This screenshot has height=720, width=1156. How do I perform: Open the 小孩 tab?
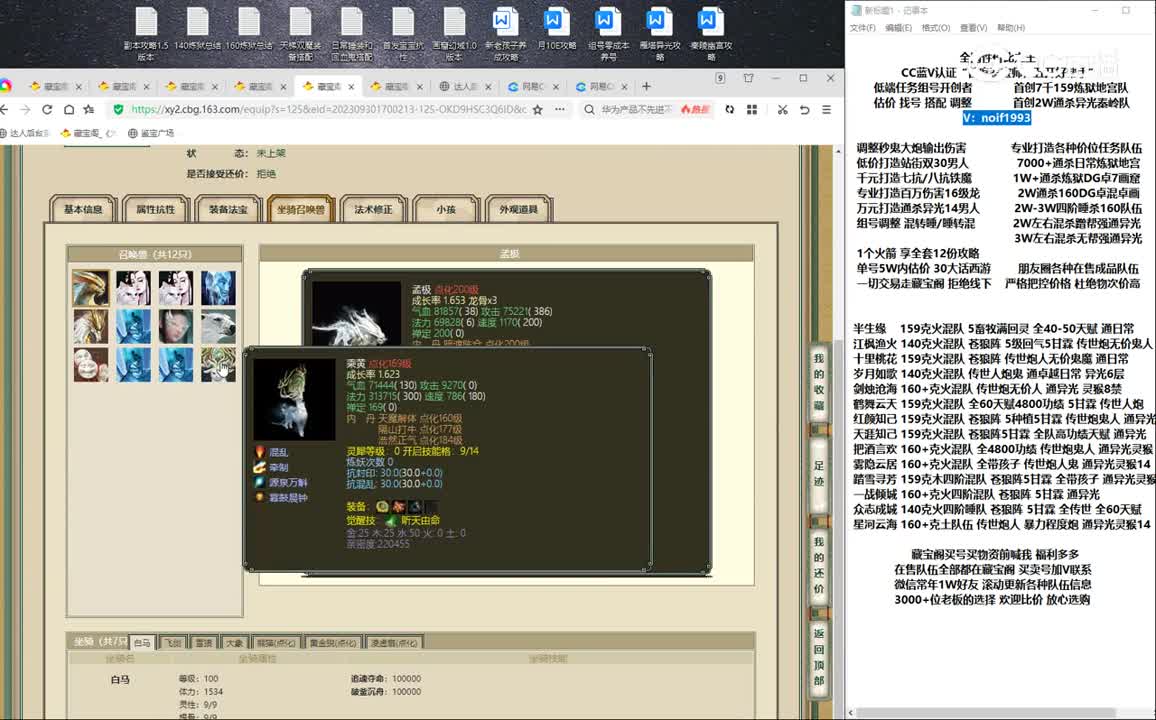pyautogui.click(x=446, y=209)
